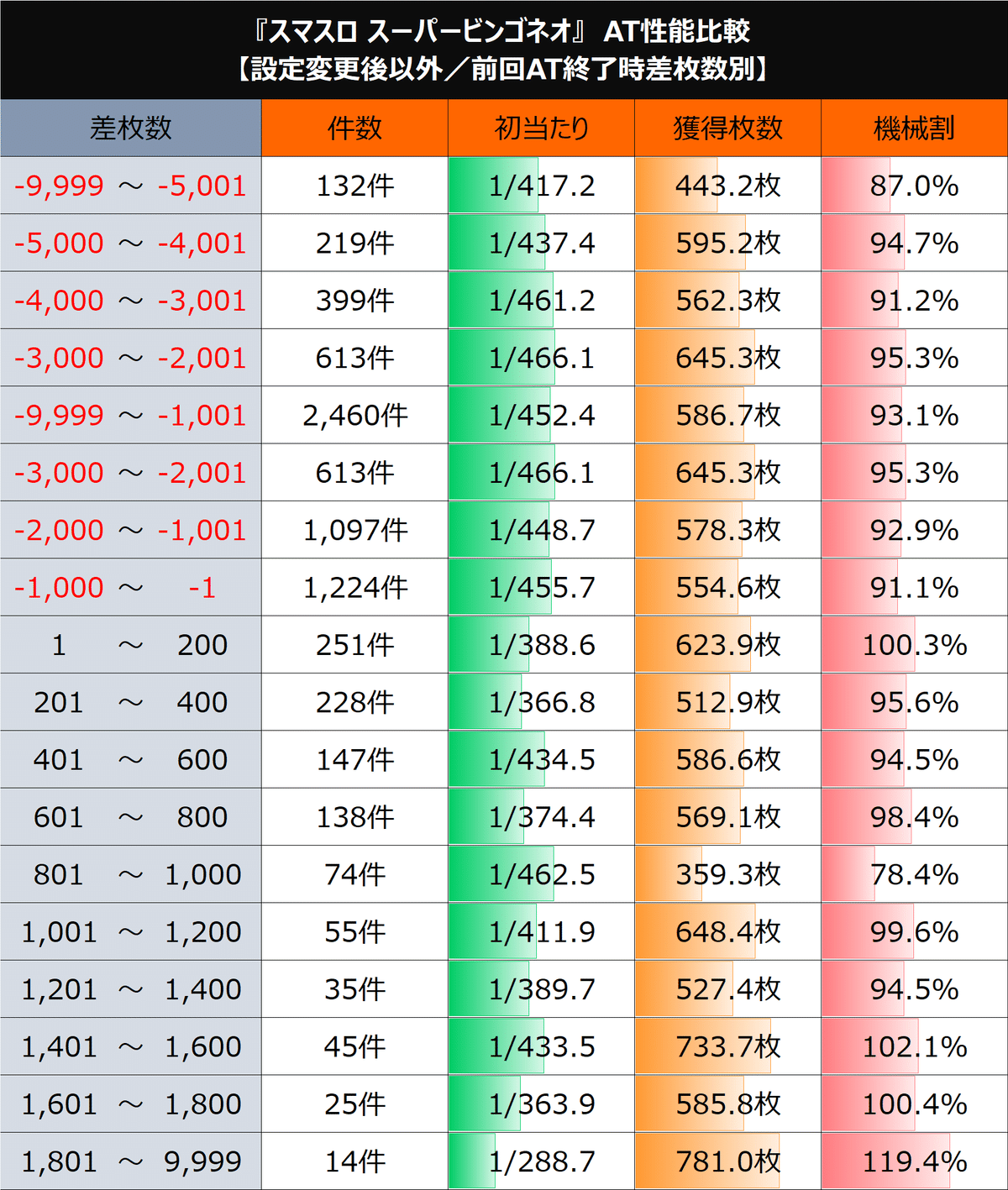Select the range cell 601 ～ 800
Viewport: 1008px width, 1190px height.
coord(130,816)
